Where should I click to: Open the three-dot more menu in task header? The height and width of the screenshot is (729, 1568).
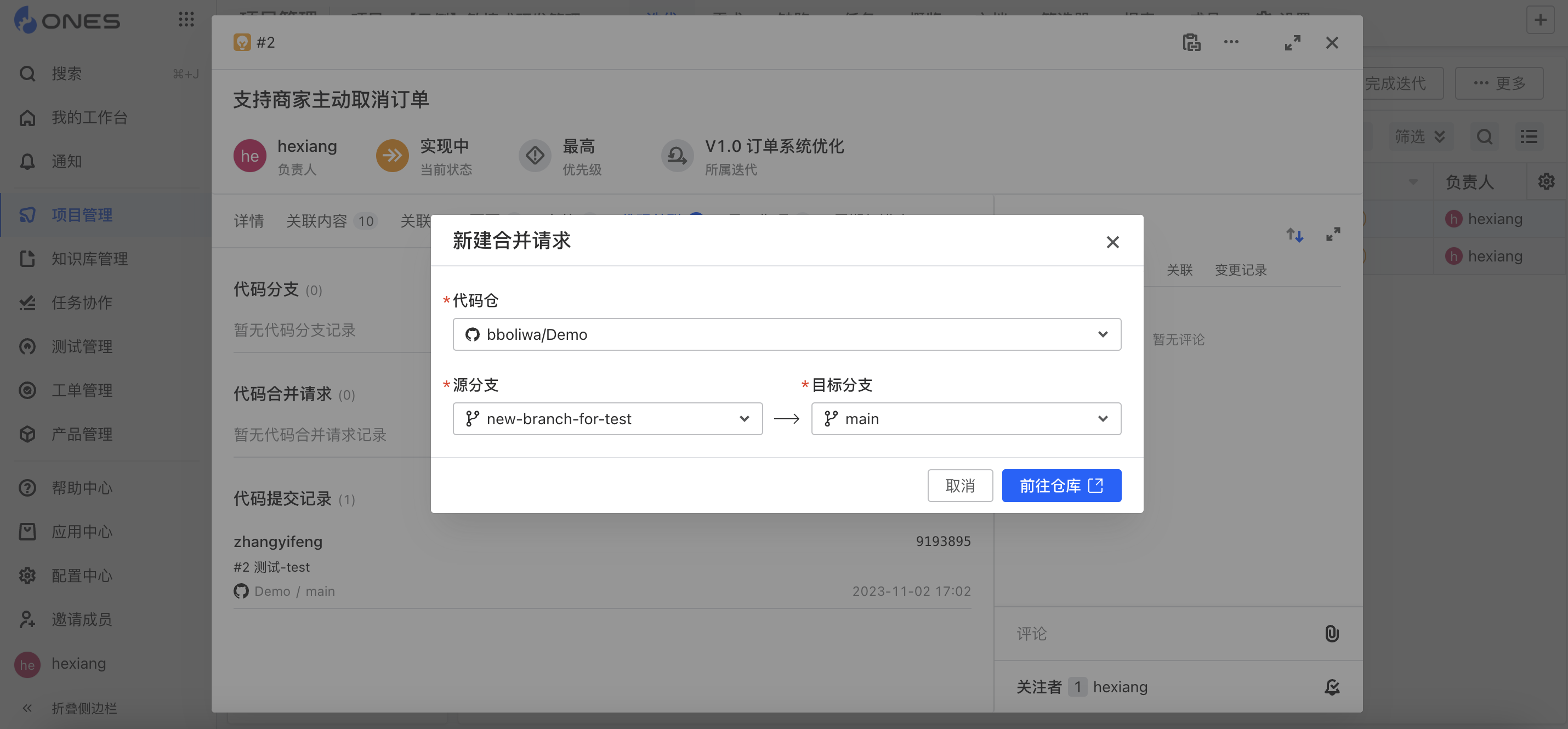point(1231,42)
